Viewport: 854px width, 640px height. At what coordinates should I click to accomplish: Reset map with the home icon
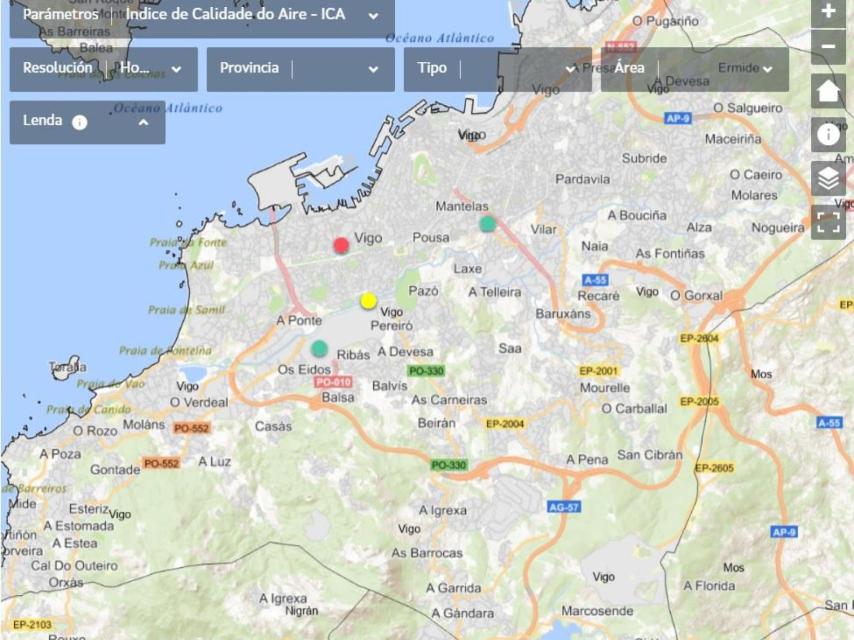pyautogui.click(x=828, y=91)
